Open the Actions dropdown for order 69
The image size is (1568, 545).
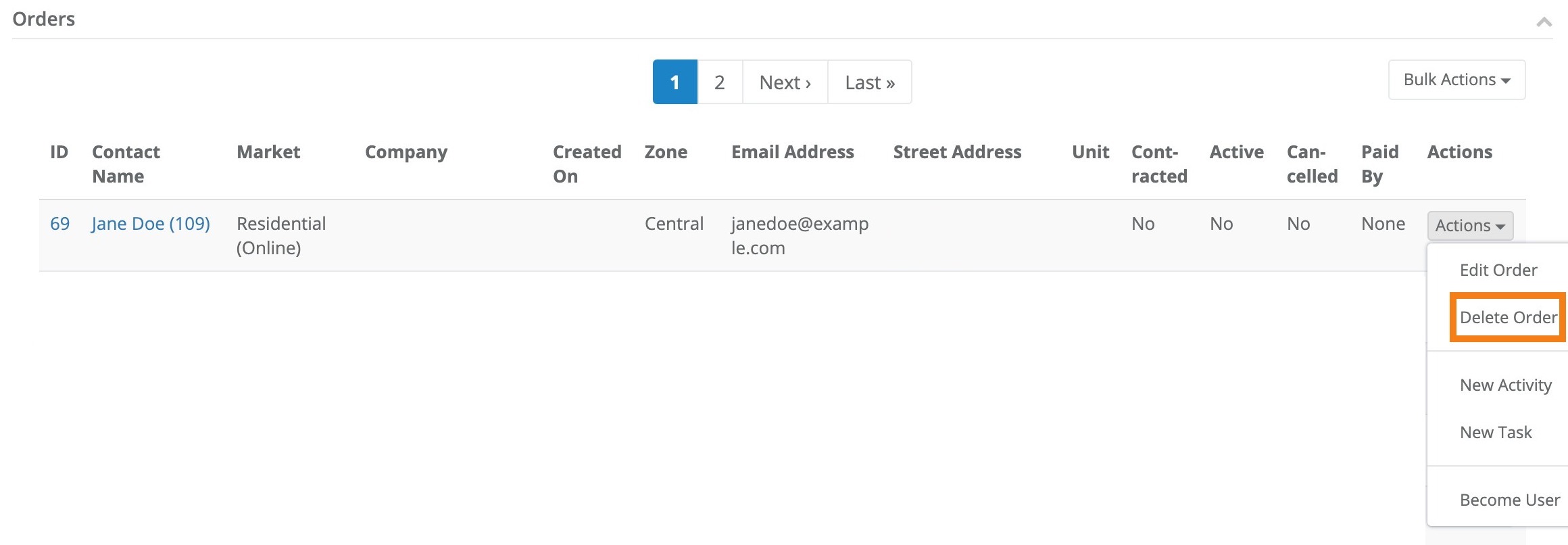tap(1469, 225)
